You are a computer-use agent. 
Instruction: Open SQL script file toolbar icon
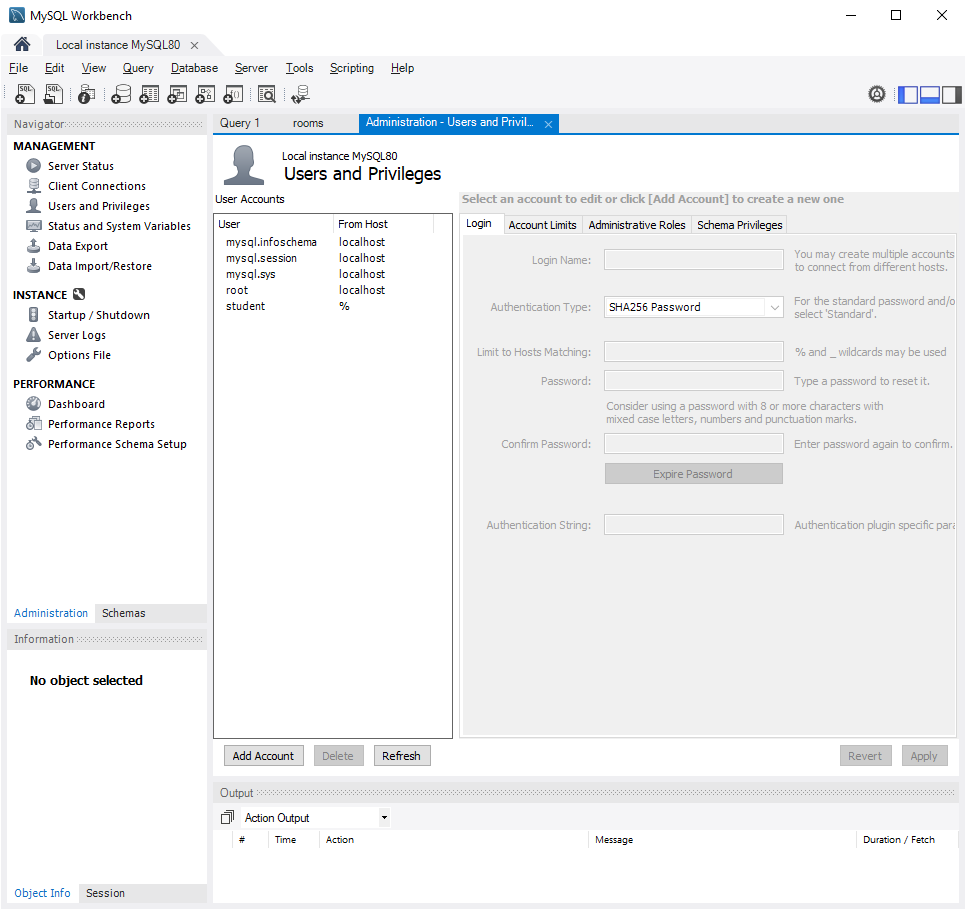[x=54, y=94]
